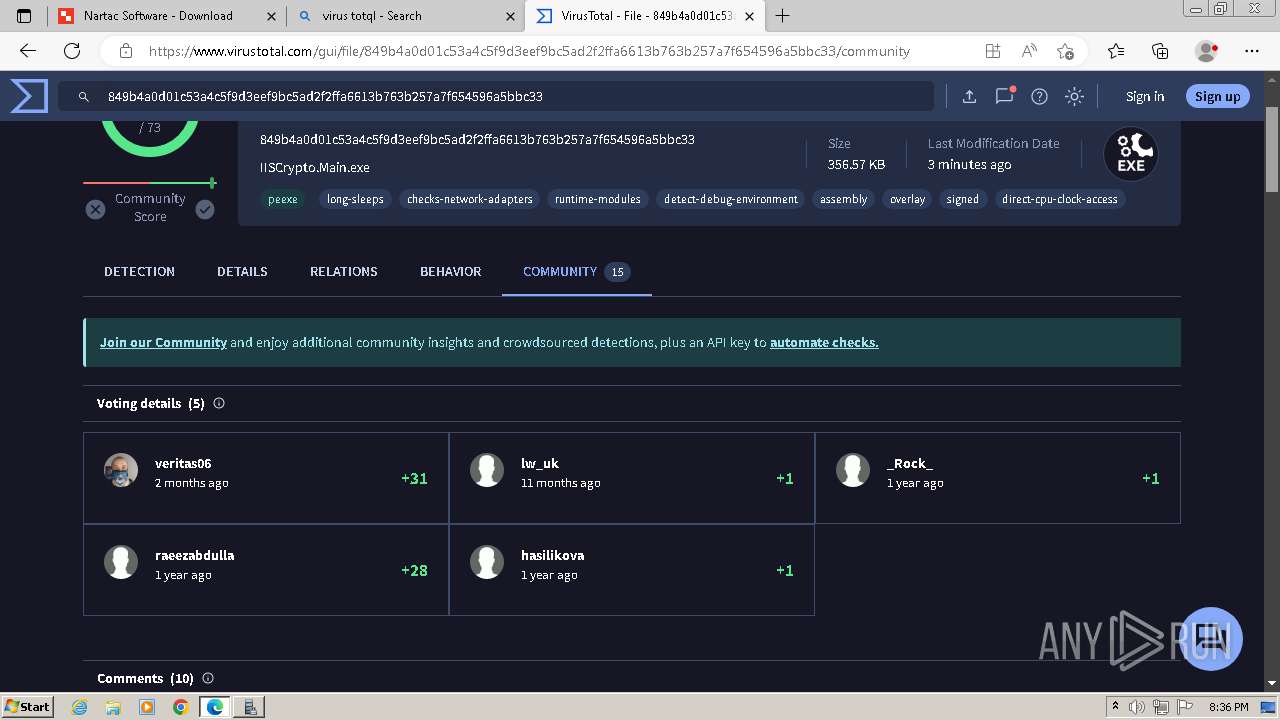Click _Rock_ user avatar
Screen dimensions: 1280x720
point(853,470)
